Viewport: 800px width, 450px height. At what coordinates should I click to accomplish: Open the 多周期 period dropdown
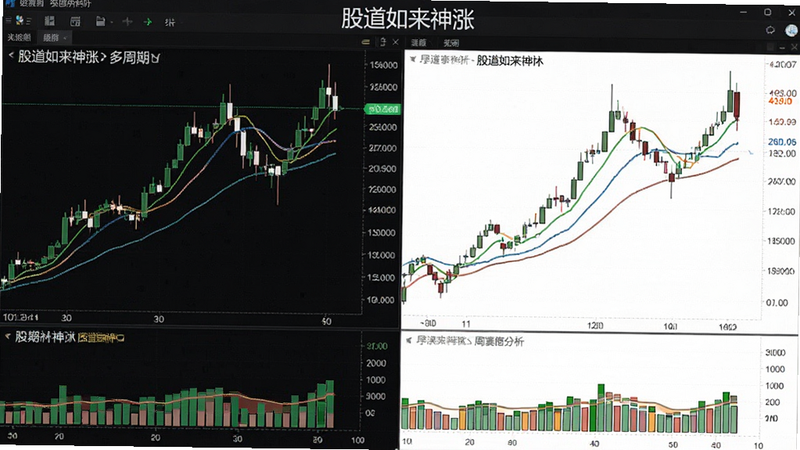tap(135, 58)
